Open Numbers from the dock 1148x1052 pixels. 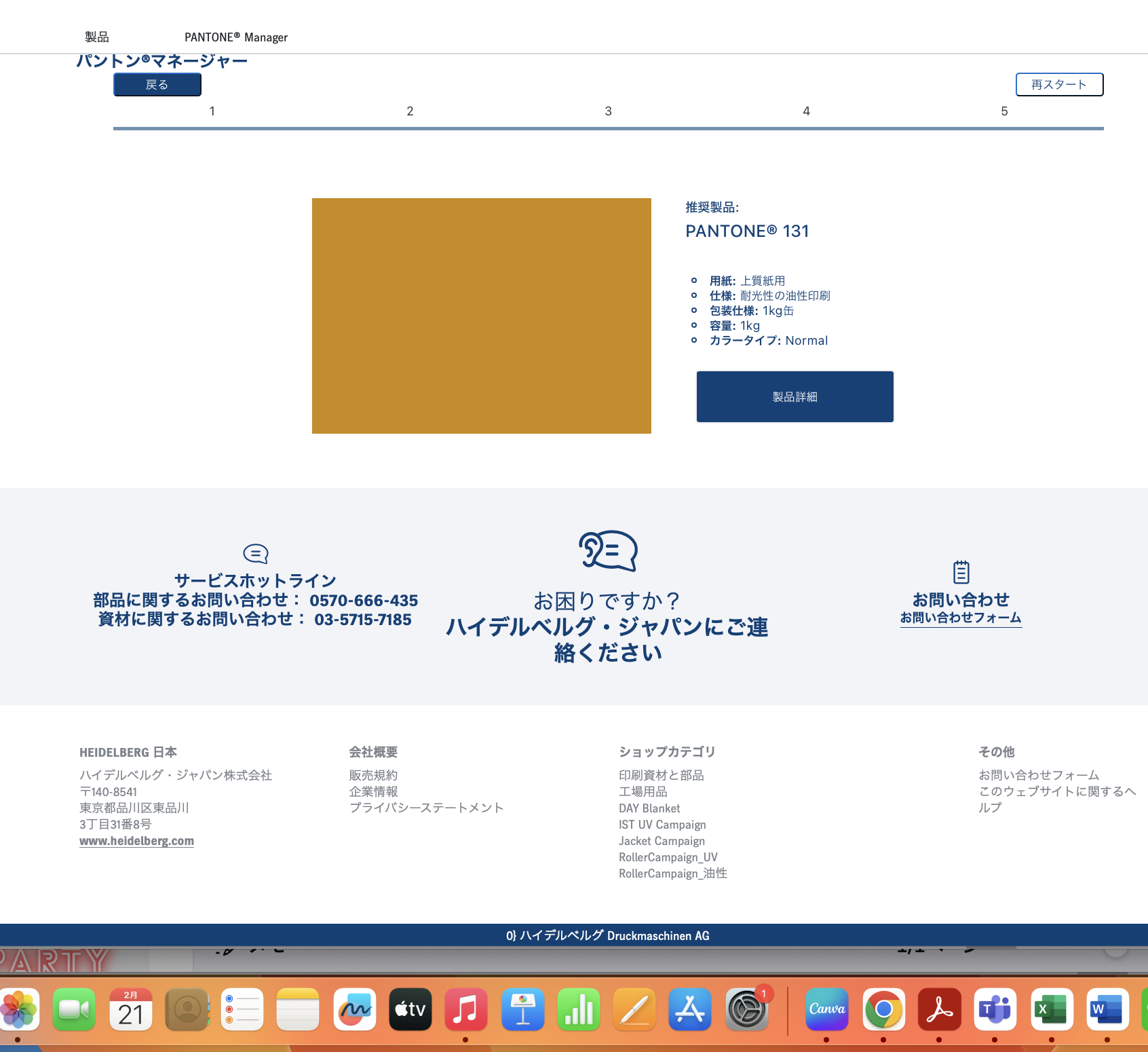click(x=579, y=1009)
